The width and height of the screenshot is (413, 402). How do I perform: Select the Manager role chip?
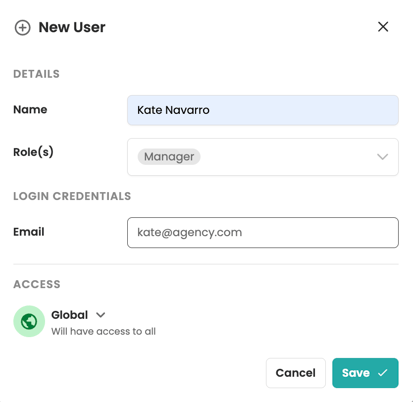coord(169,157)
